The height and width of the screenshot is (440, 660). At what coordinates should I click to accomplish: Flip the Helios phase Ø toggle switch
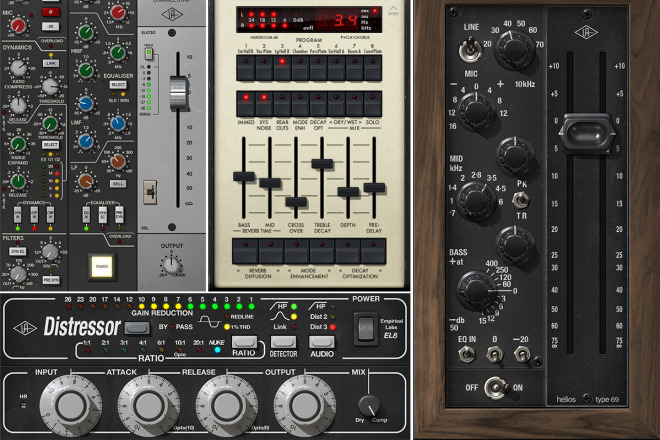click(x=494, y=354)
